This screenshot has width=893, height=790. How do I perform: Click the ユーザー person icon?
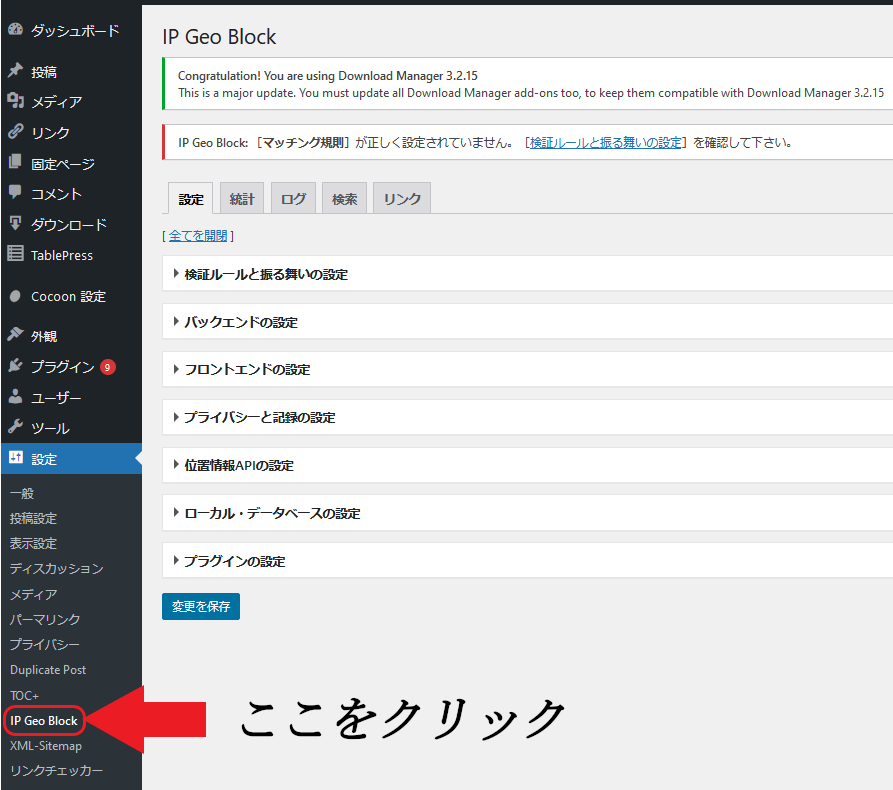pyautogui.click(x=15, y=396)
